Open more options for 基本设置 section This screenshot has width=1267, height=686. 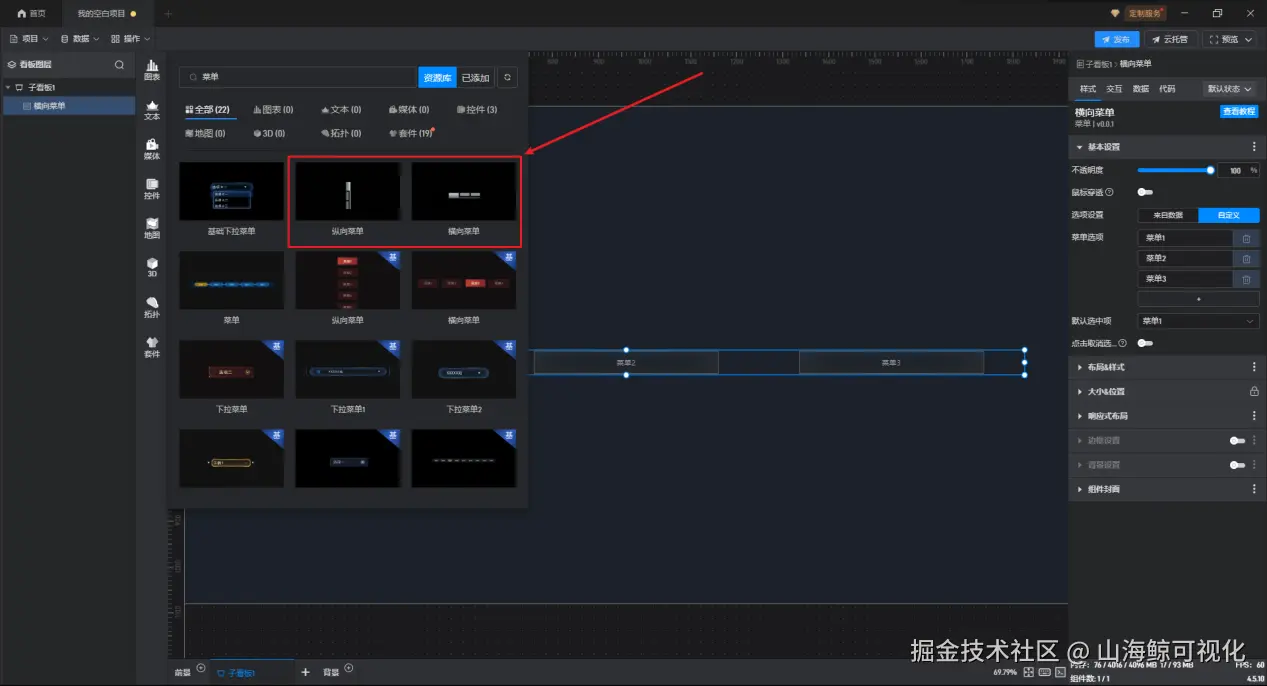coord(1254,147)
